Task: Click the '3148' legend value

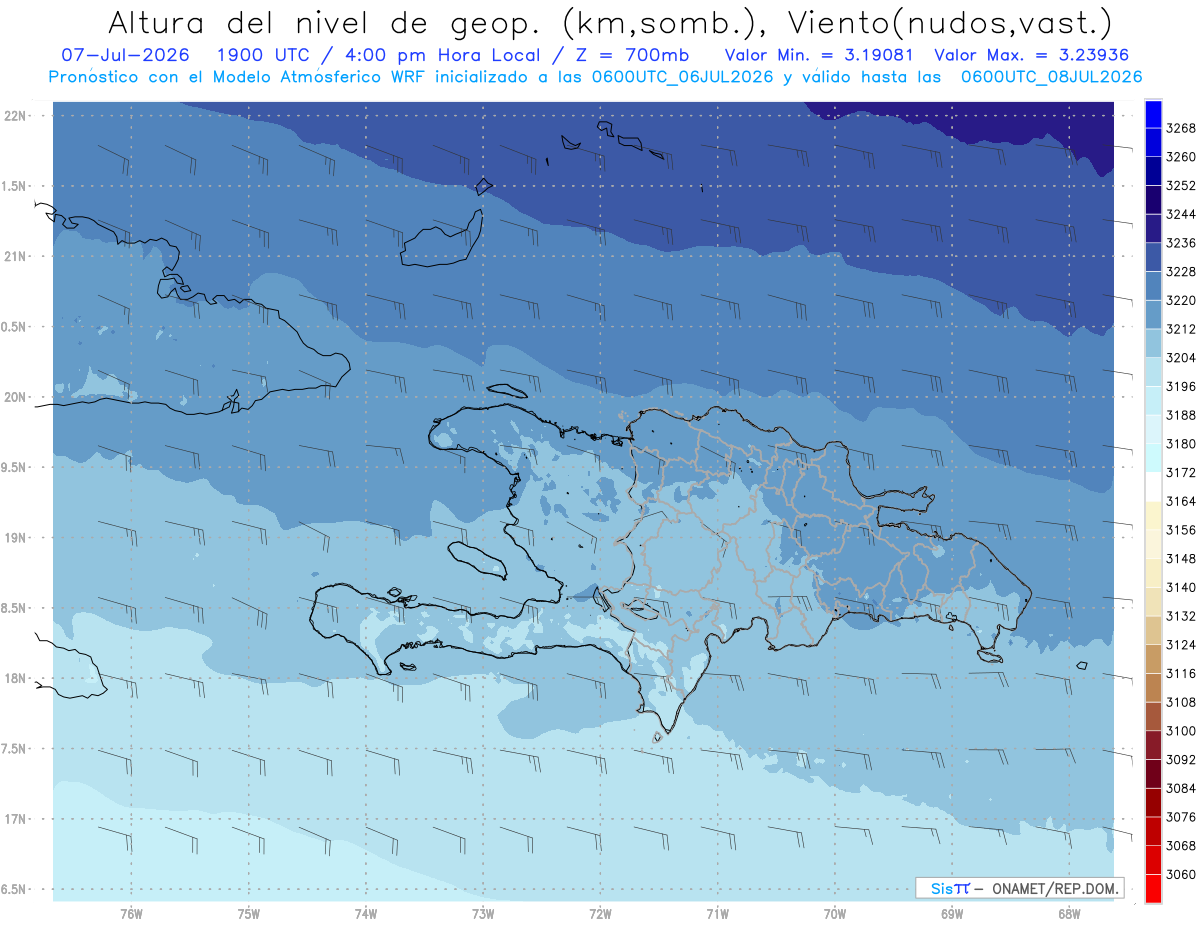Action: 1181,559
